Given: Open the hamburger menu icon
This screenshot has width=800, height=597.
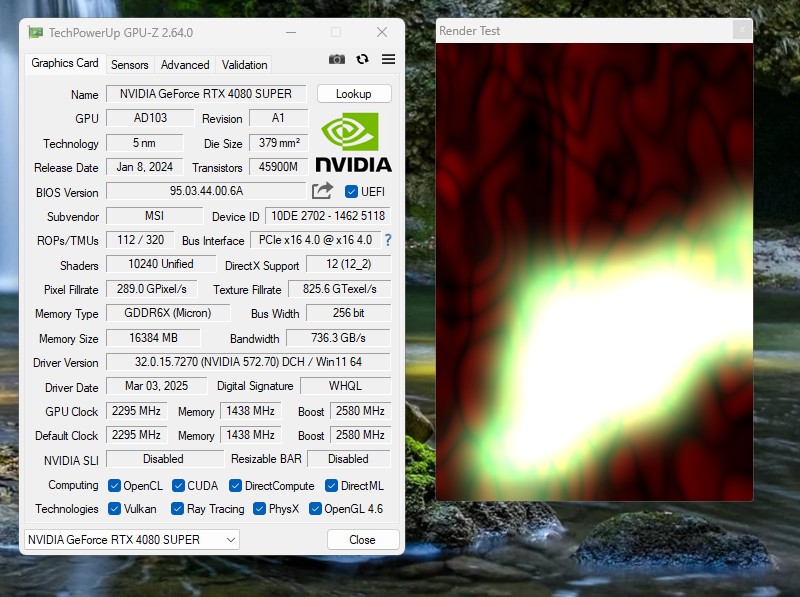Looking at the screenshot, I should point(388,59).
